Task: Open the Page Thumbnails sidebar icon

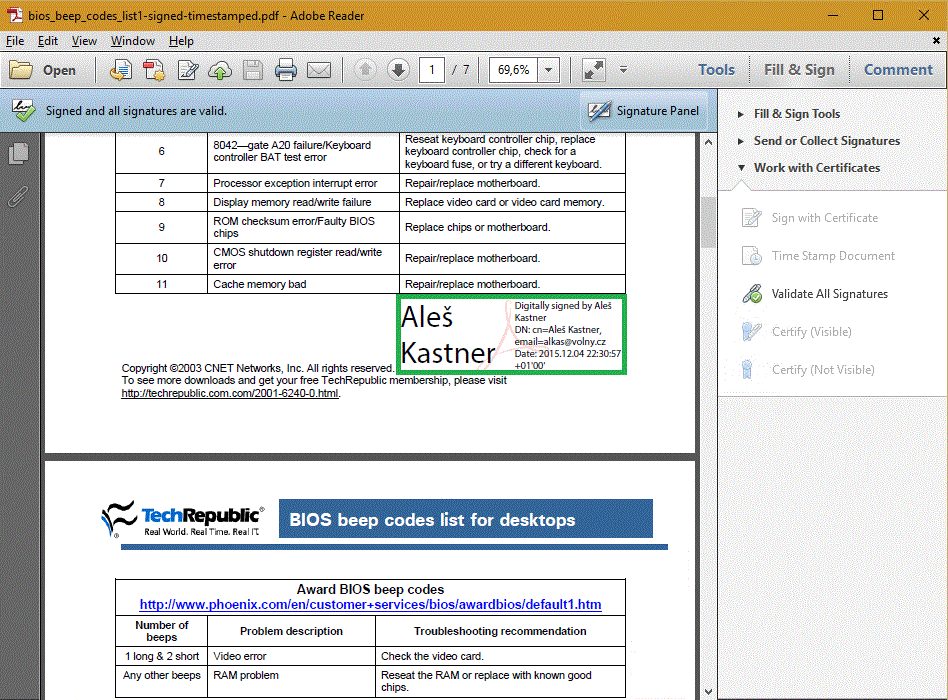Action: pos(18,154)
